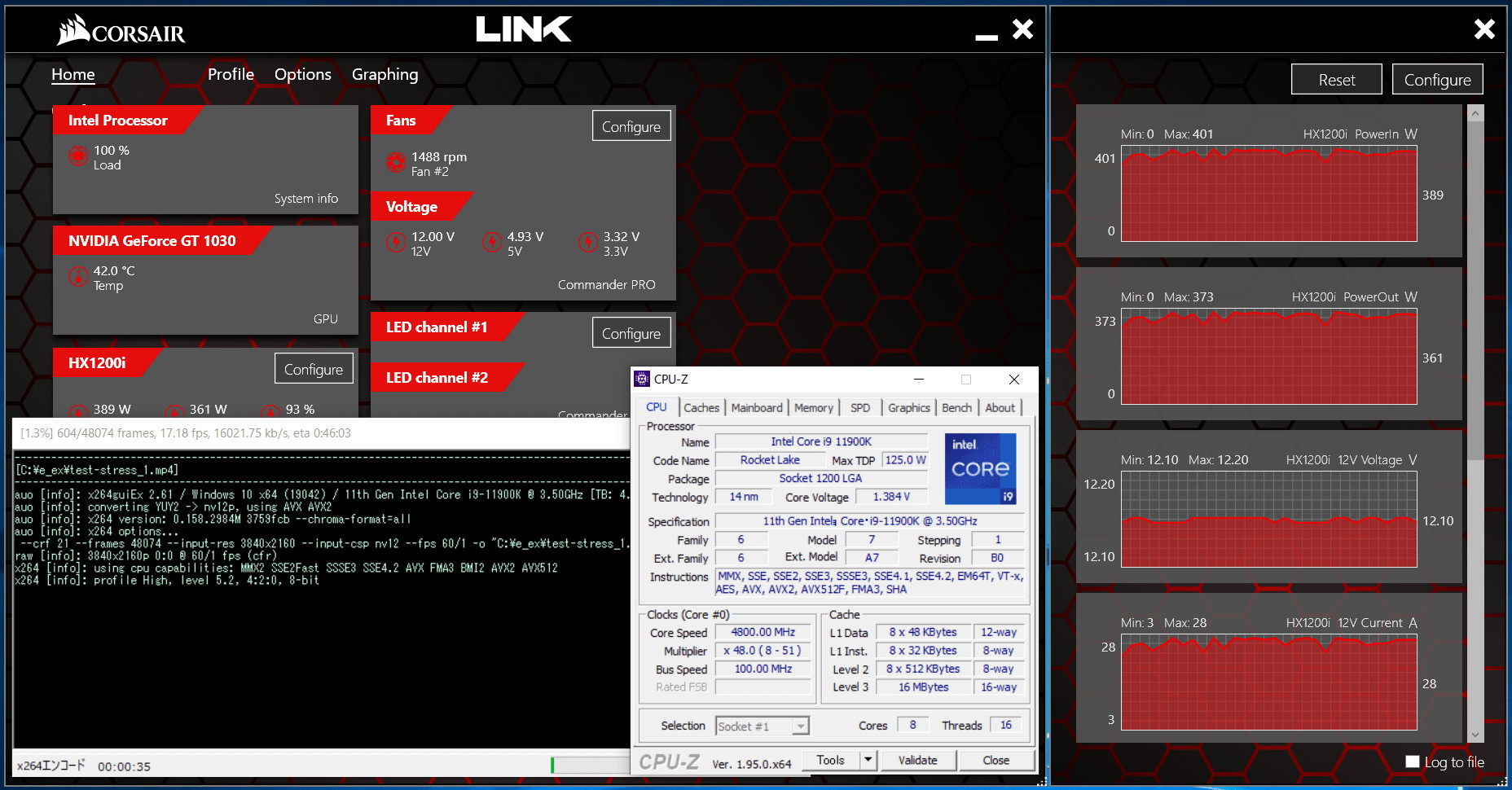1512x790 pixels.
Task: Click the HX1200i PowerOut graph
Action: [1269, 357]
